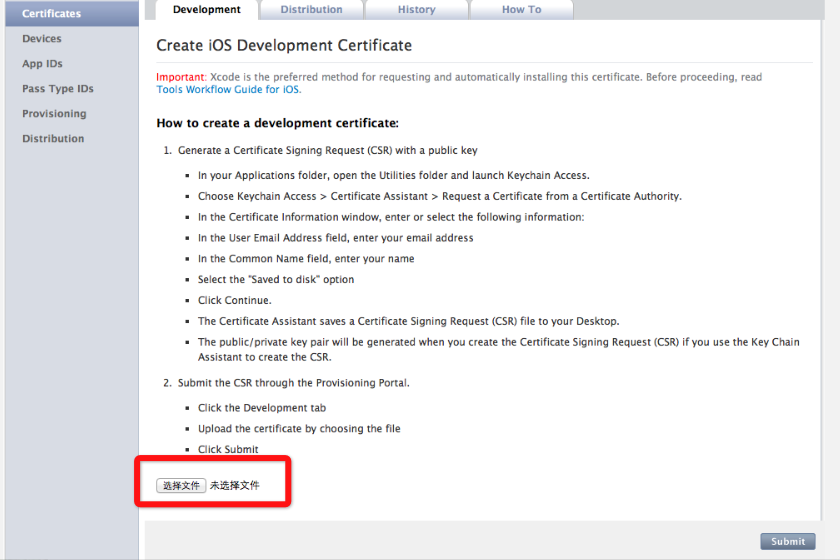The width and height of the screenshot is (840, 560).
Task: Click the How to create a development certificate heading
Action: (278, 123)
